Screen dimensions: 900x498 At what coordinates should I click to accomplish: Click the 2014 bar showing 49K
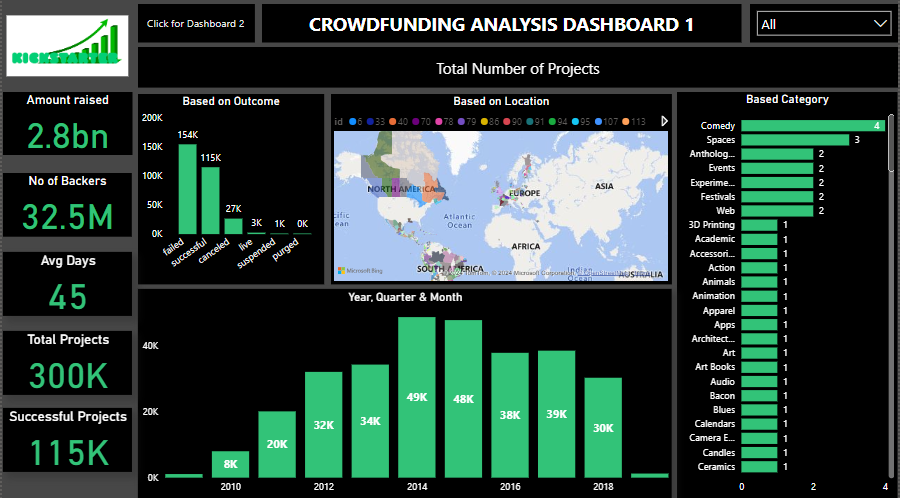[416, 397]
